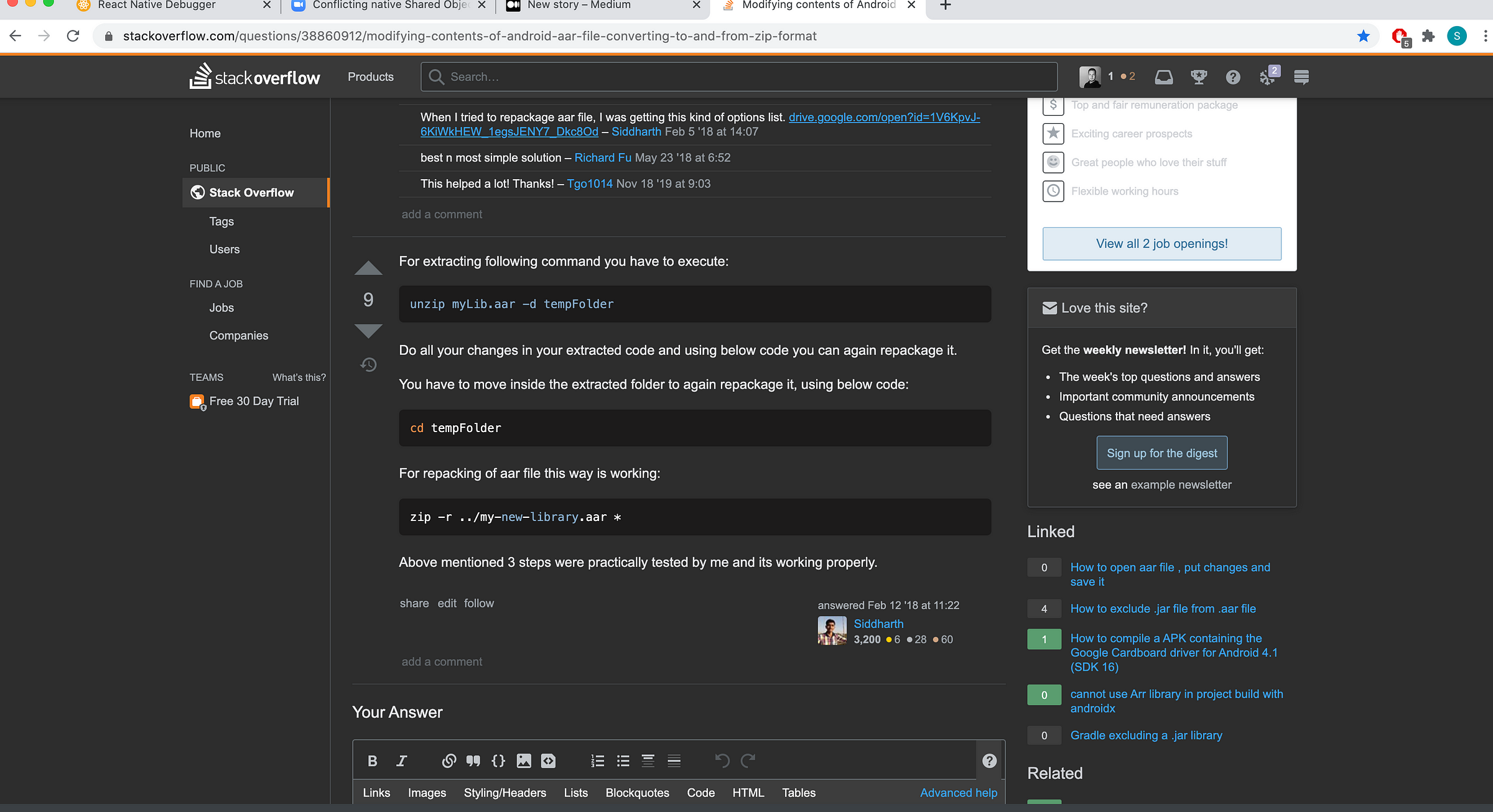
Task: Open the Products dropdown menu
Action: click(x=370, y=77)
